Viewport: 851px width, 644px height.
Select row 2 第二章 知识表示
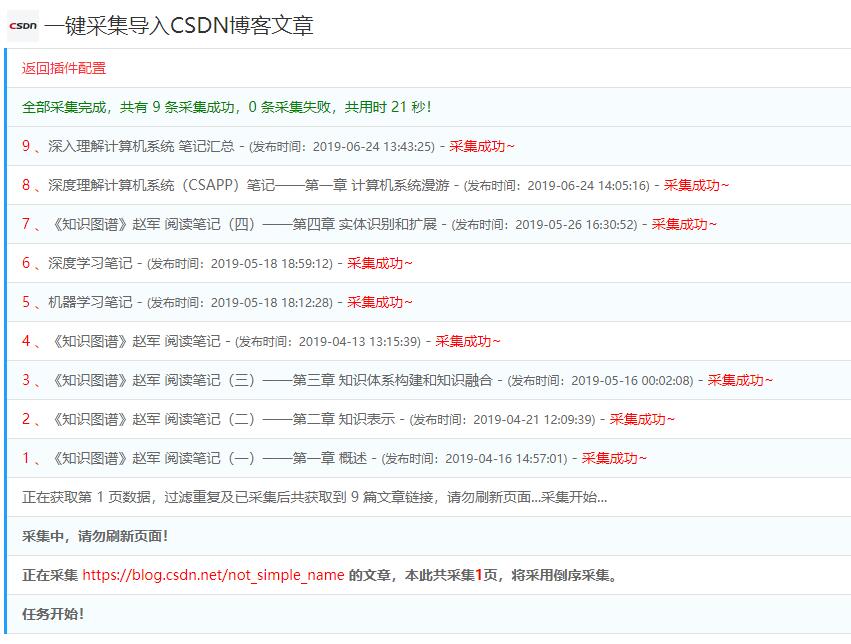pos(429,419)
